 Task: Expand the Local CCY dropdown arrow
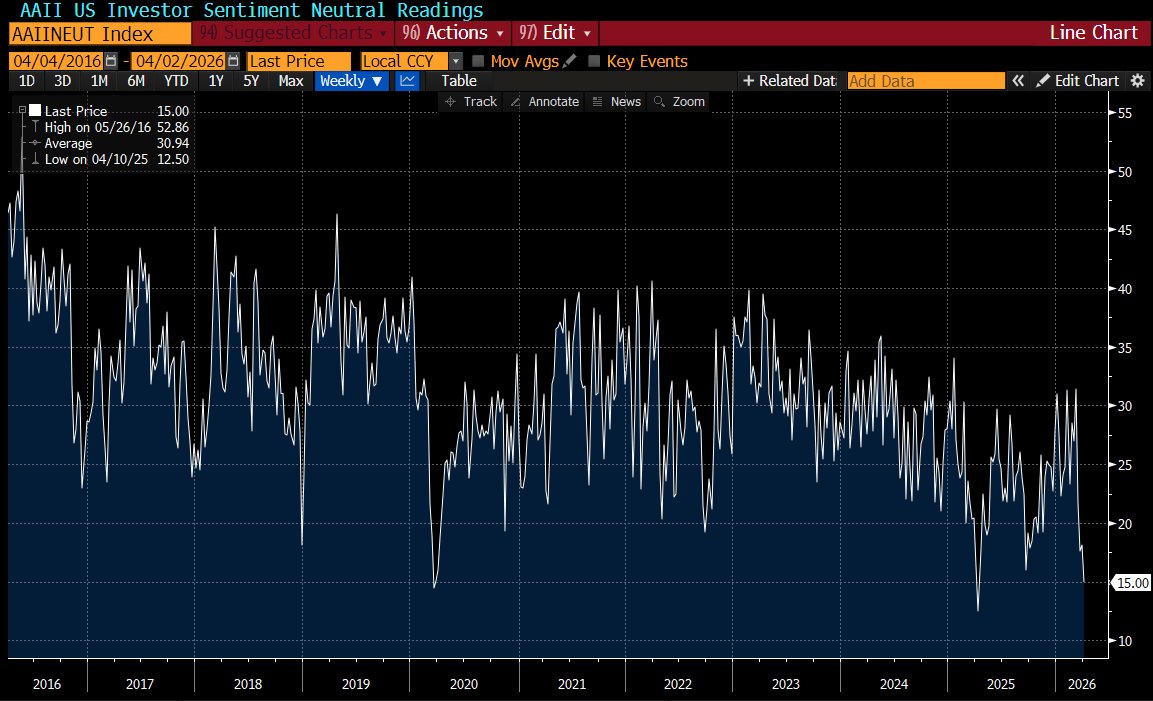(x=456, y=61)
